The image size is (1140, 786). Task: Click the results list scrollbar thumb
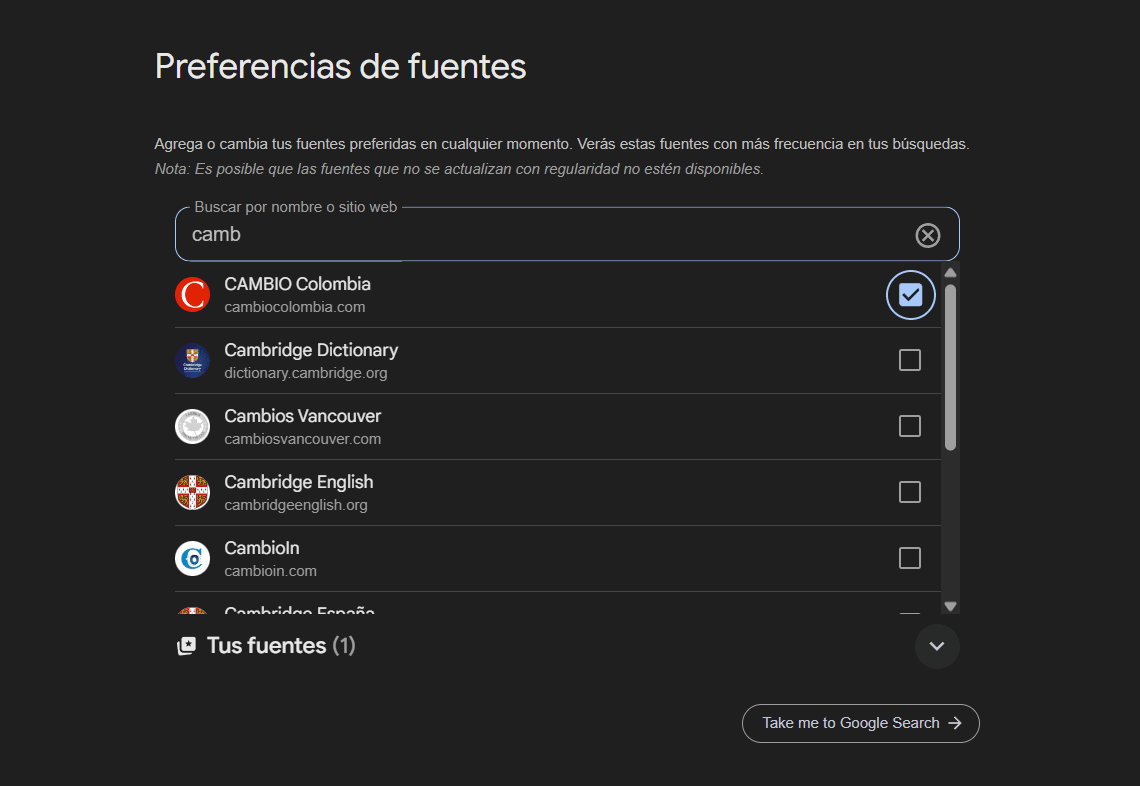(950, 367)
